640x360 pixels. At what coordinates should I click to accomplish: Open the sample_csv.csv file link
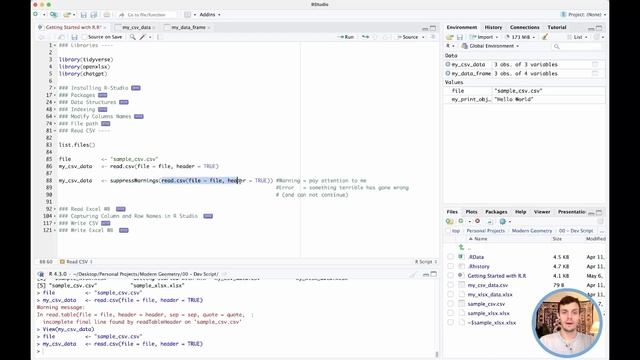pyautogui.click(x=486, y=304)
